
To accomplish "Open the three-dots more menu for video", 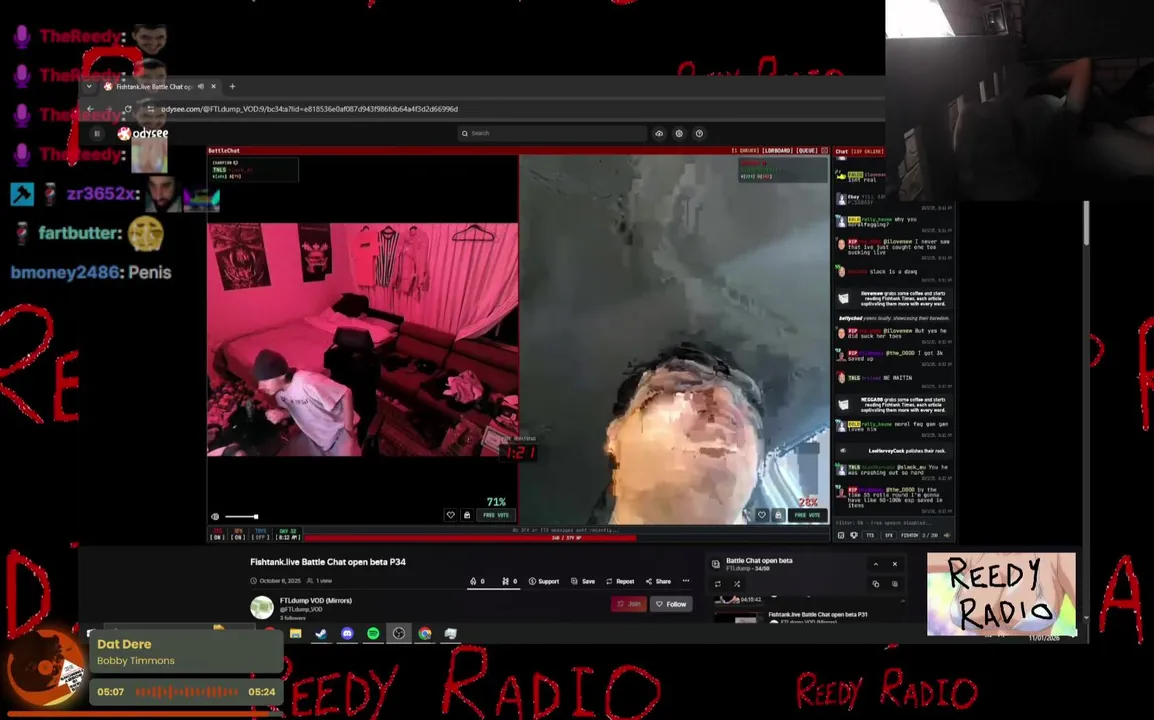I will tap(686, 581).
